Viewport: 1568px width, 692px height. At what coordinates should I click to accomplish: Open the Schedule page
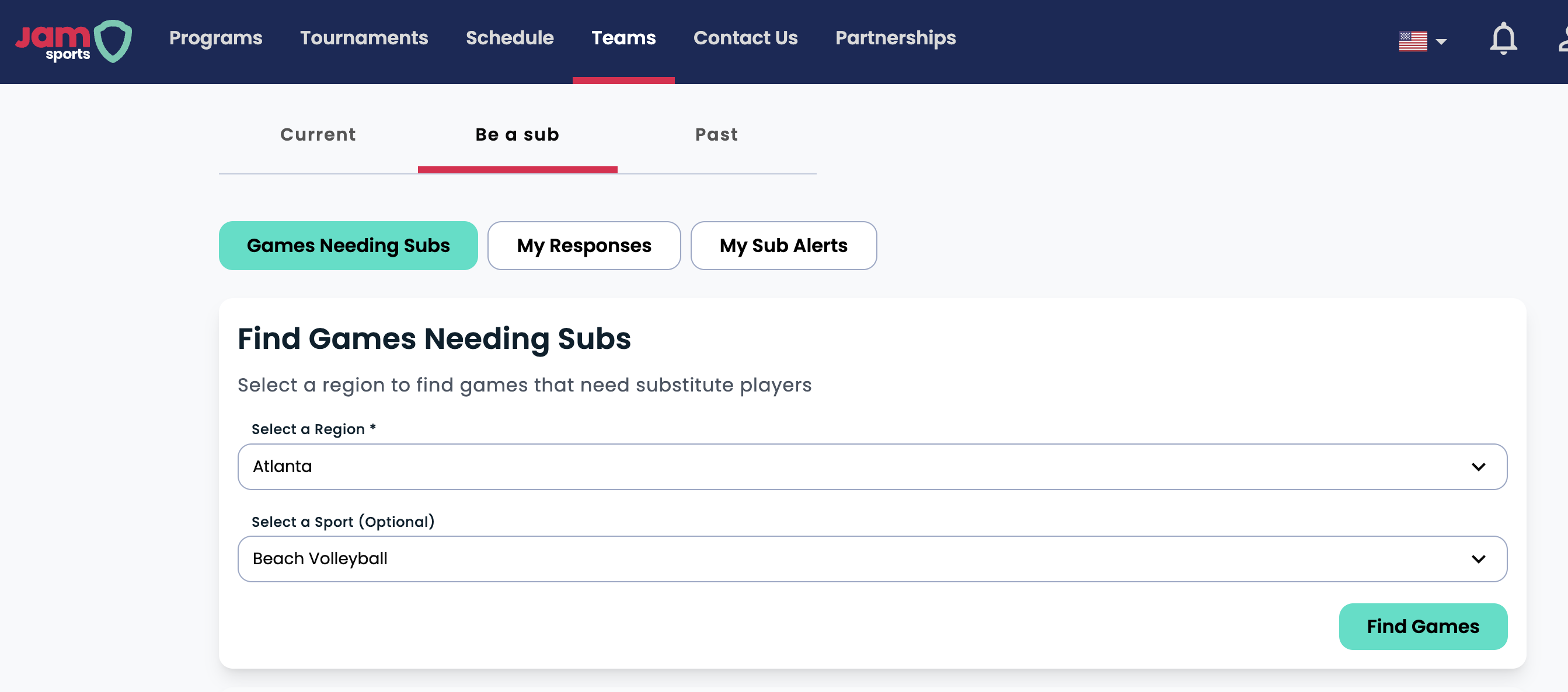coord(510,38)
